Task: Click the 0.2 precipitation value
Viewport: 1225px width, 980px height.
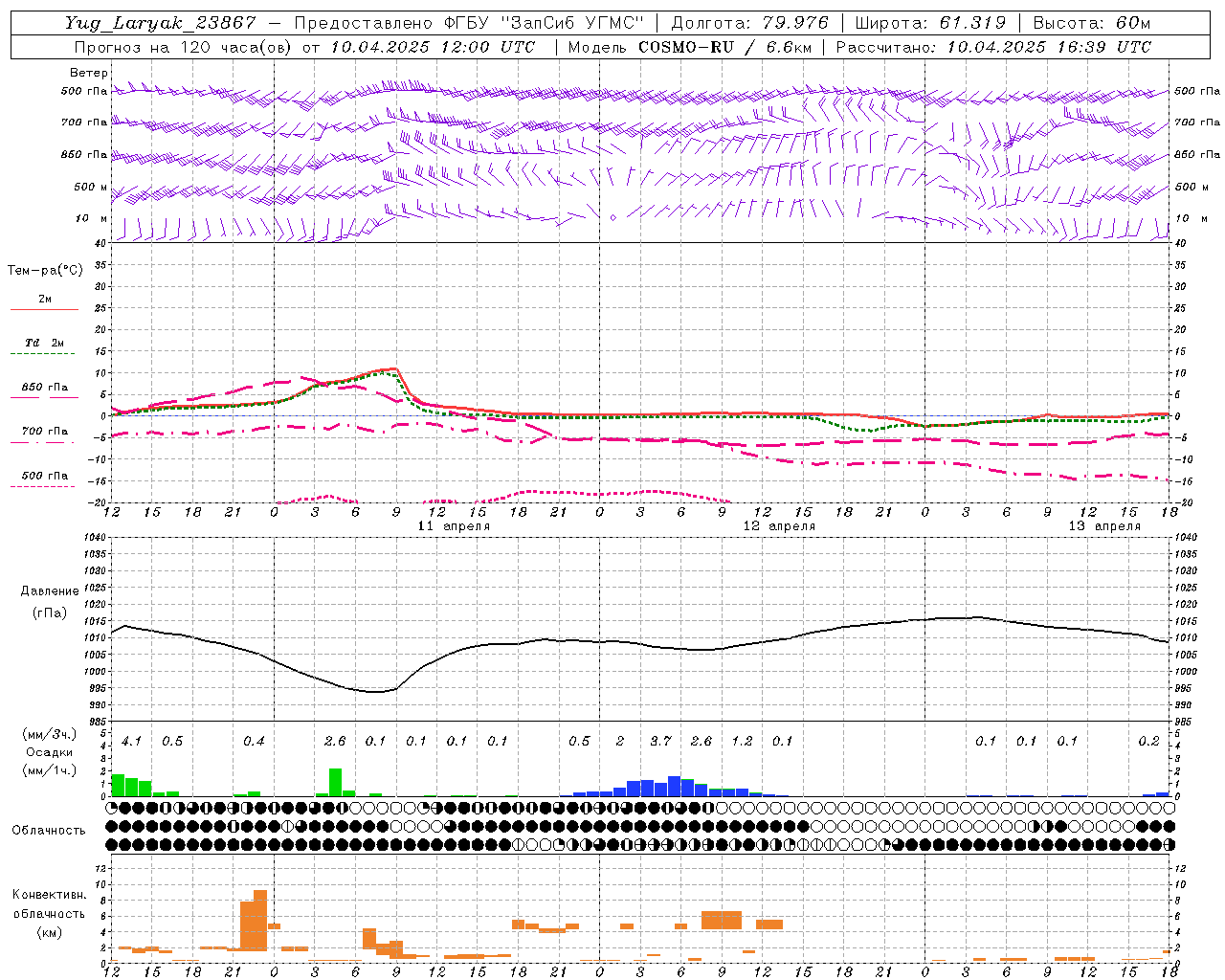Action: [x=1148, y=742]
